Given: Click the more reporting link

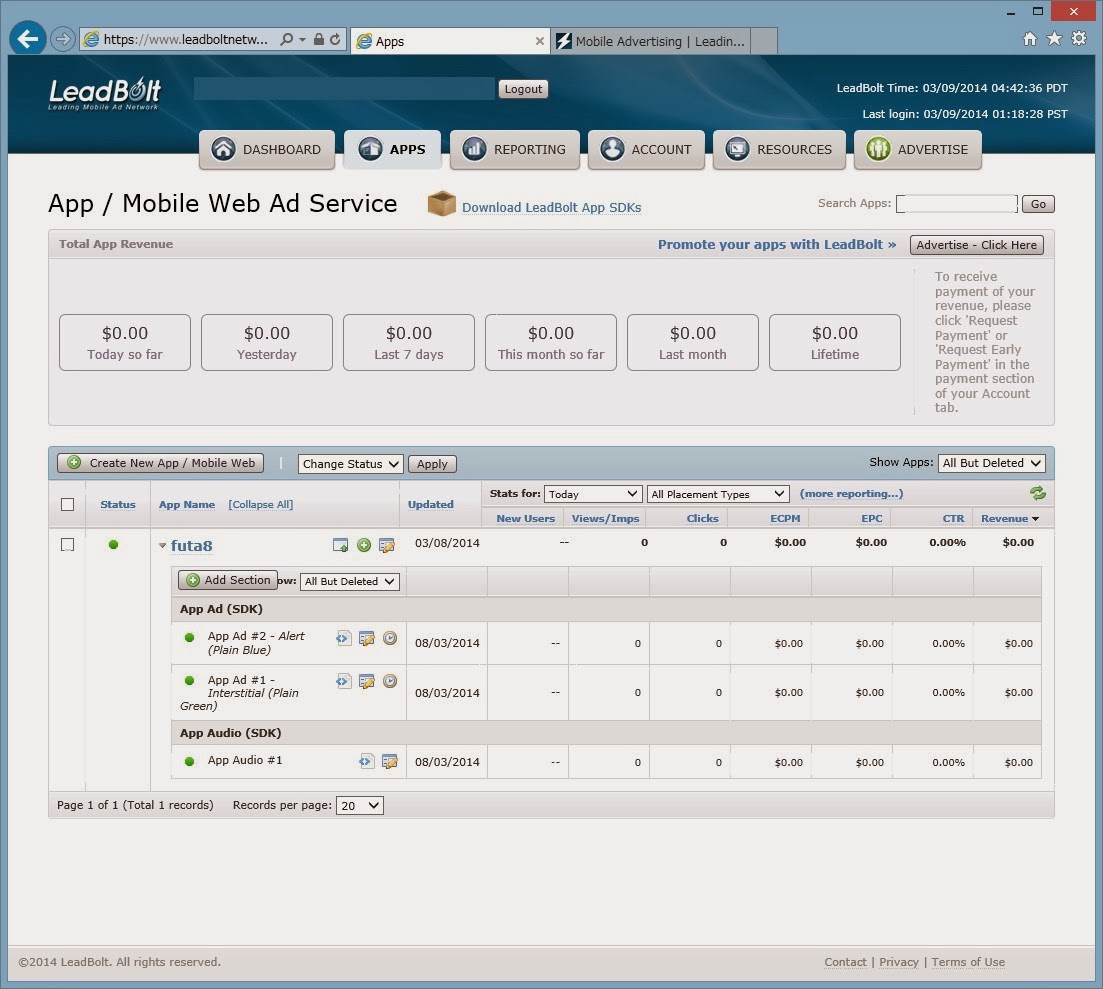Looking at the screenshot, I should click(851, 494).
